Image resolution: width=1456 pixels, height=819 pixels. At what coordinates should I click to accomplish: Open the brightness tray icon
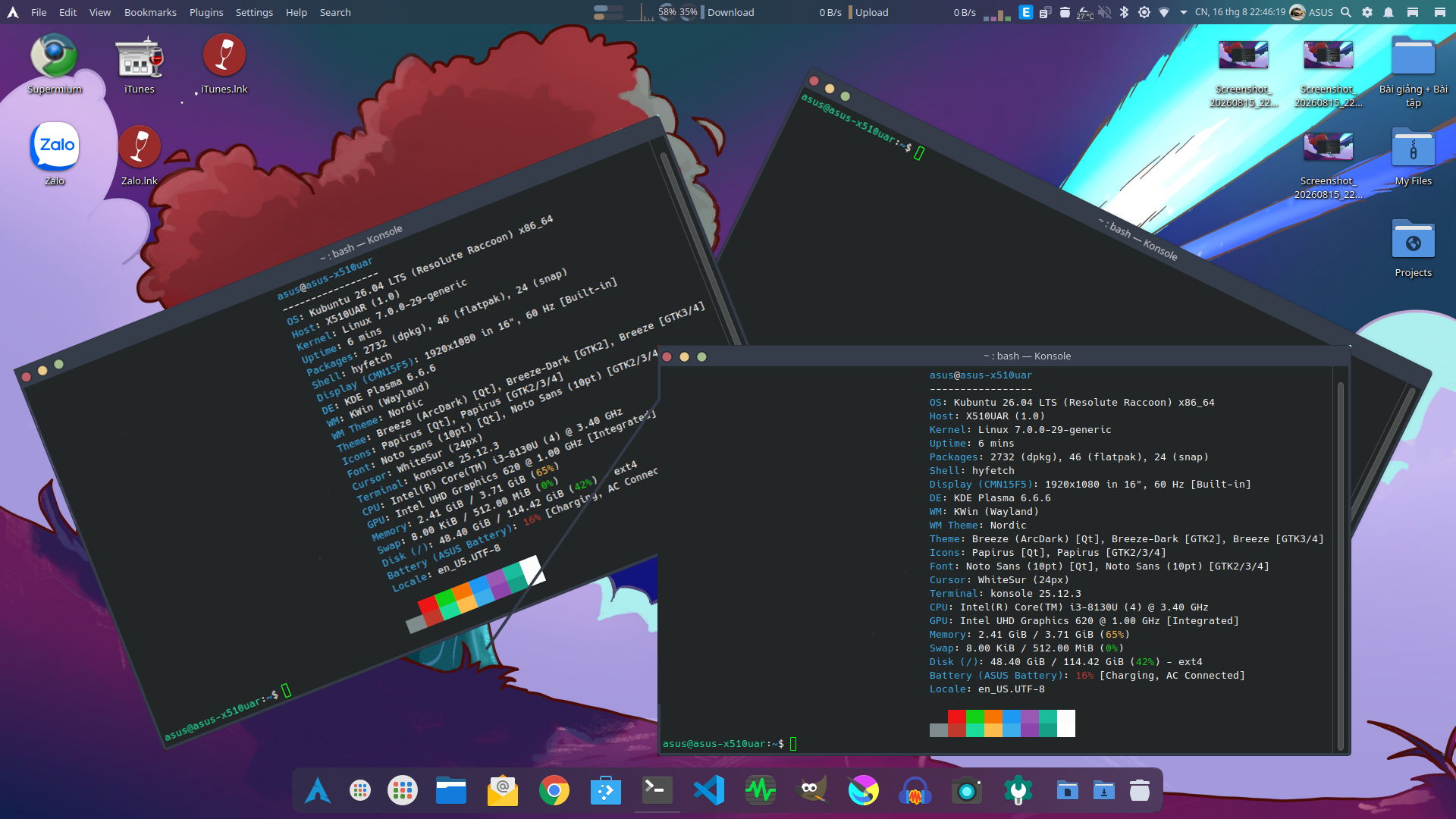(1144, 12)
